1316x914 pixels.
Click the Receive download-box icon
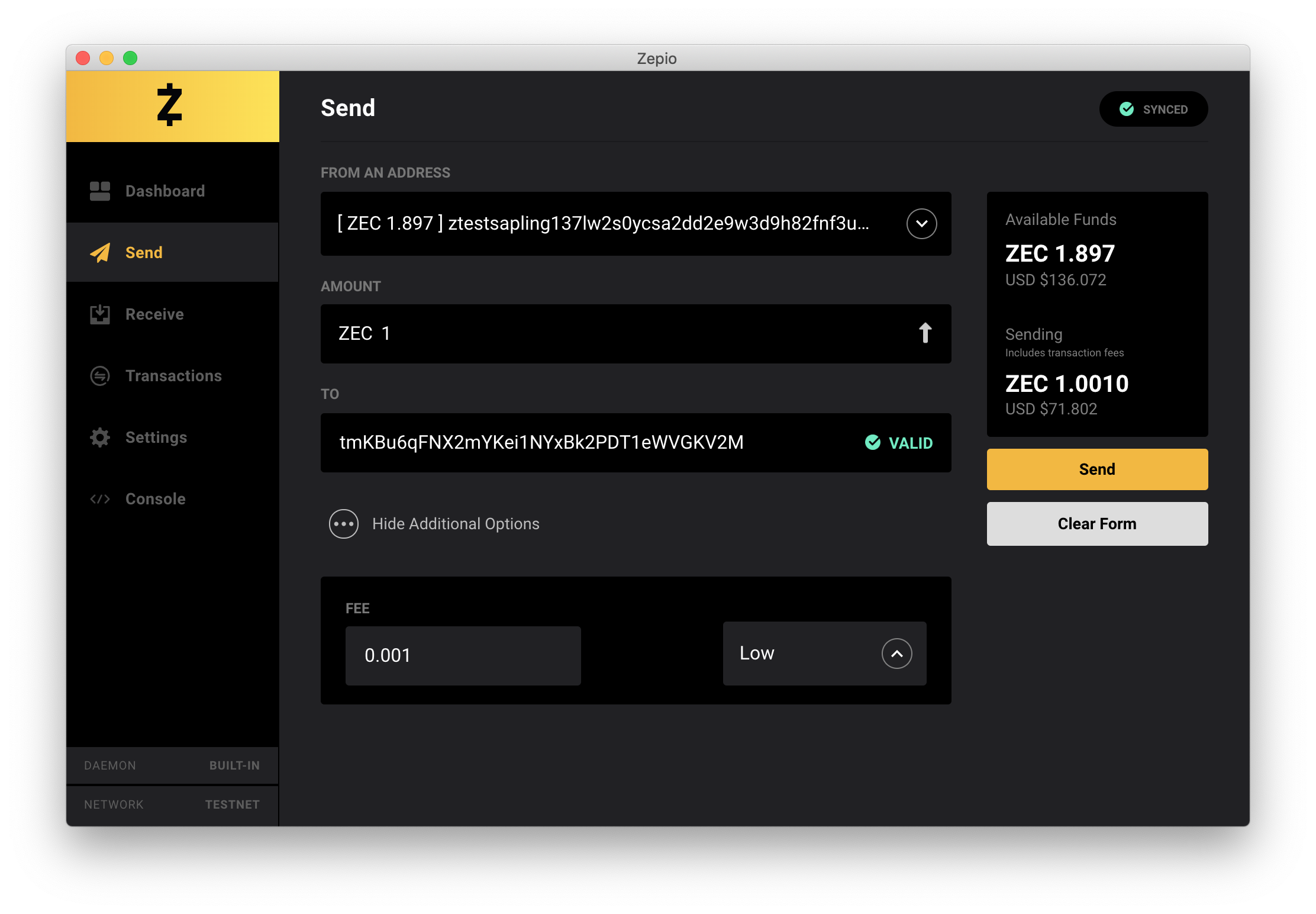click(x=100, y=314)
